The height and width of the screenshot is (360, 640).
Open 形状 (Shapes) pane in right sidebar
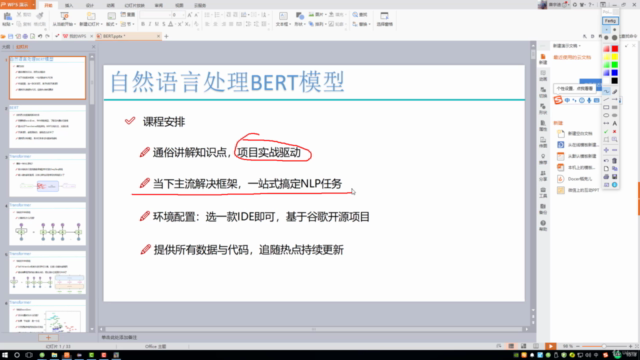(543, 109)
